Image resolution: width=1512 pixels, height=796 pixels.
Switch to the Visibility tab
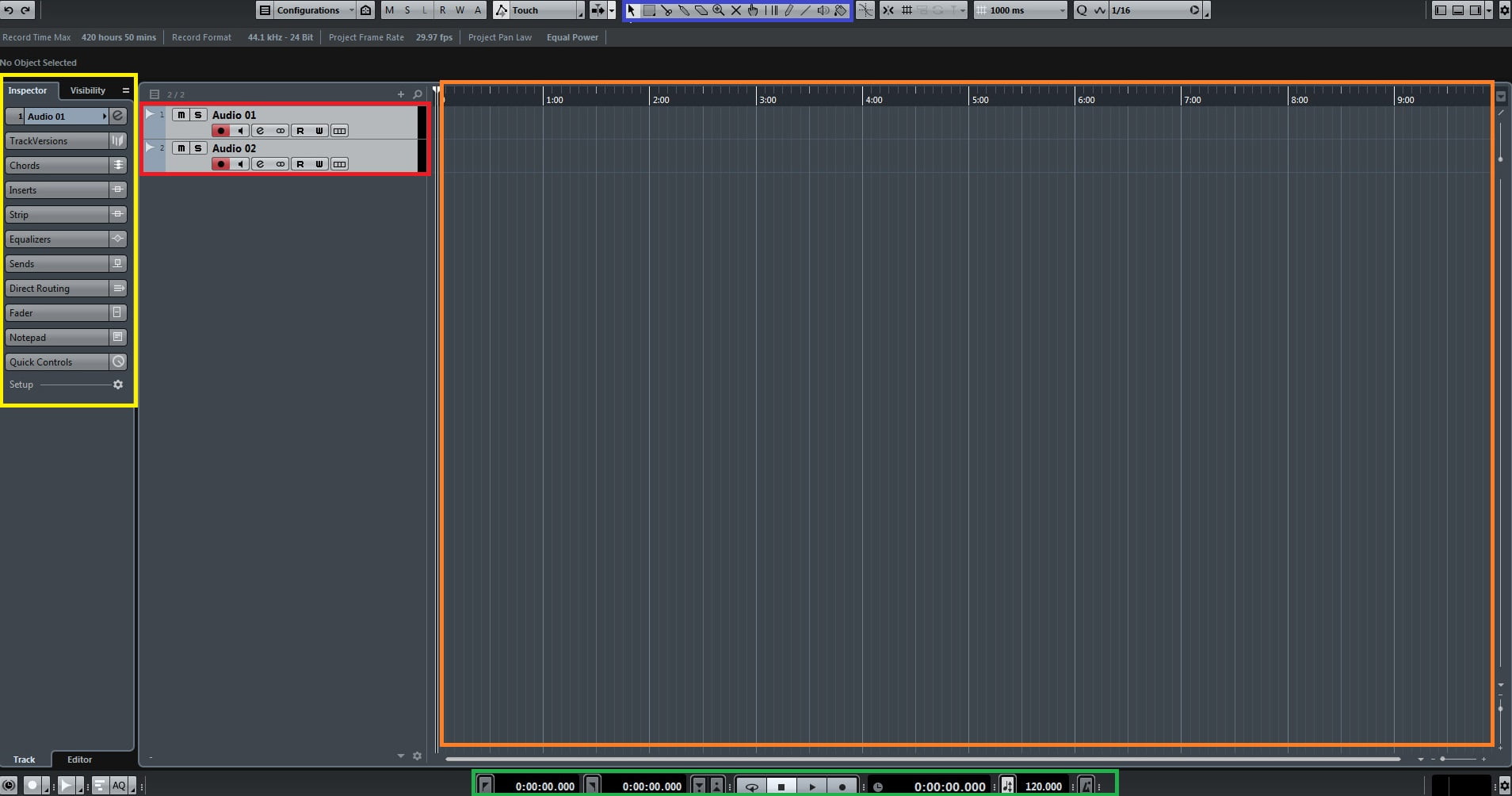pos(88,90)
